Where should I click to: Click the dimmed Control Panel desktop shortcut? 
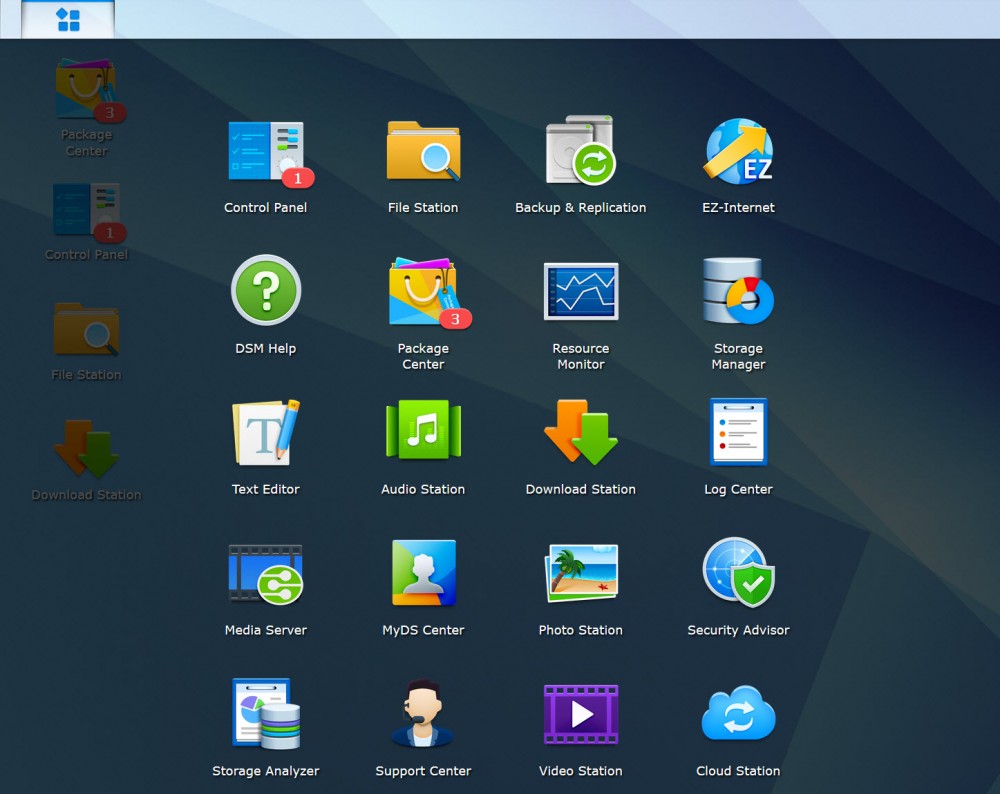[86, 222]
